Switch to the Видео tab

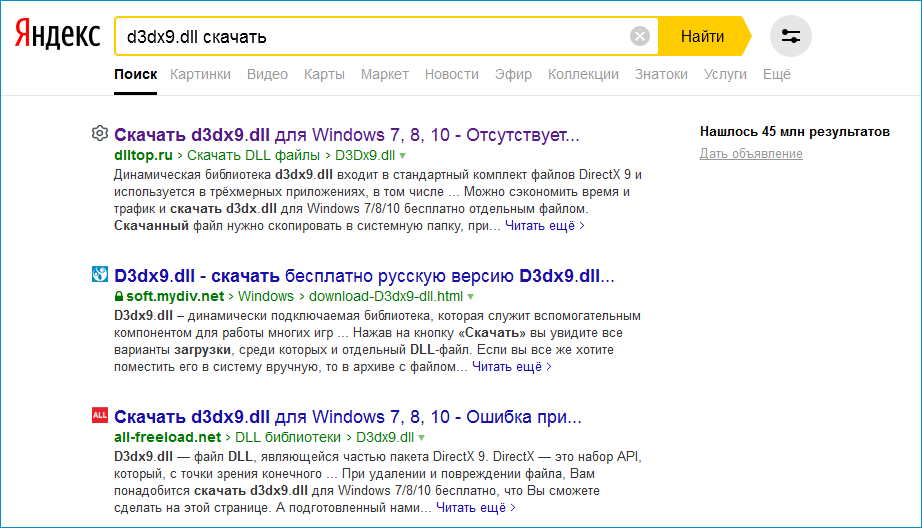point(268,74)
